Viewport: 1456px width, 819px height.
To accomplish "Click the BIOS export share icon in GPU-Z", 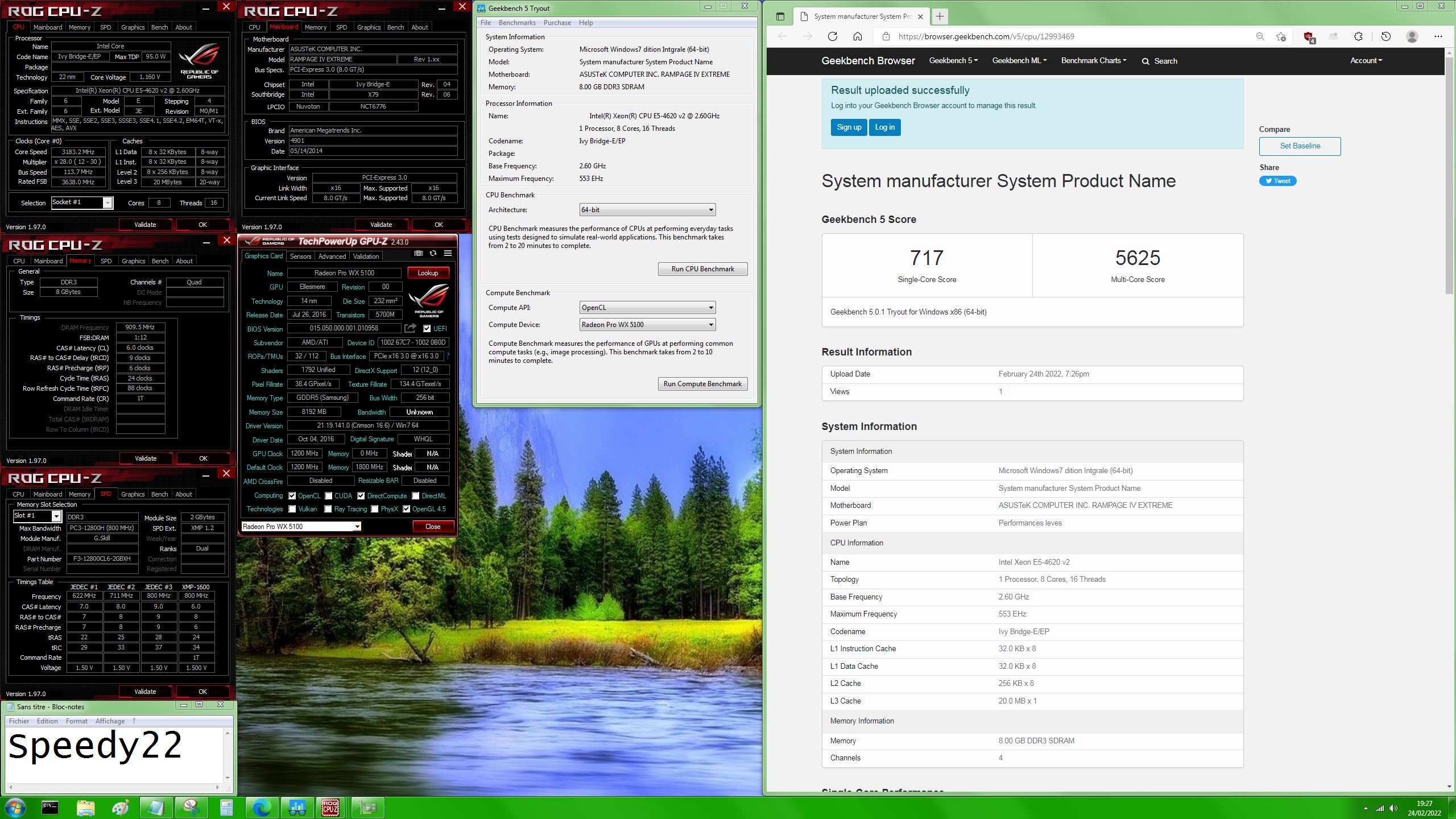I will coord(410,328).
